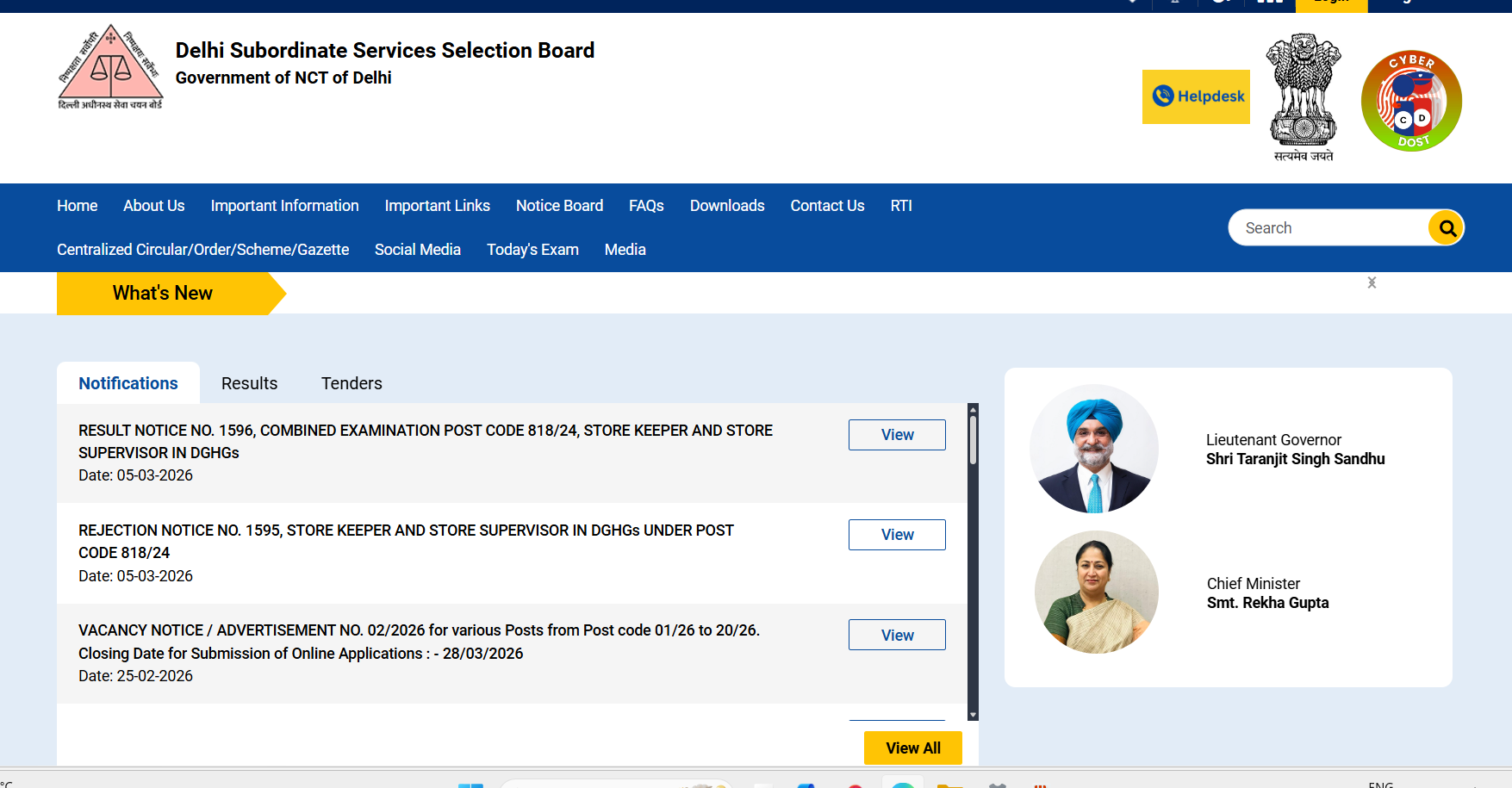Viewport: 1512px width, 788px height.
Task: Click the DSSSB triangular logo
Action: tap(110, 67)
